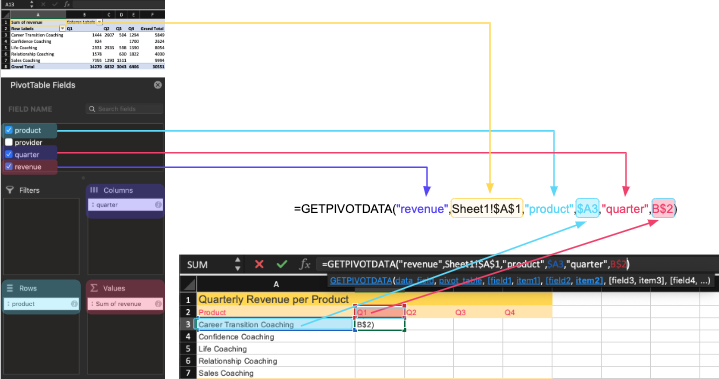Select the red Product header cell

pos(276,312)
